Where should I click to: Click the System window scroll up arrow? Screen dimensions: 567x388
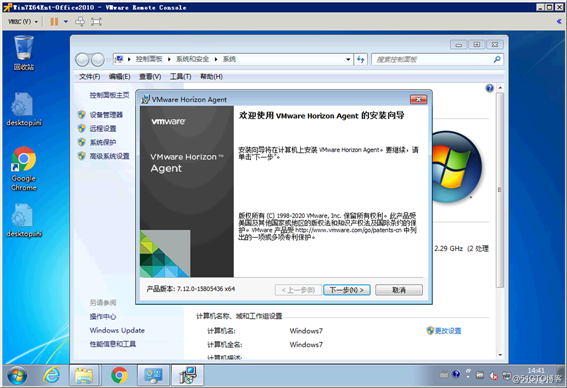click(500, 88)
